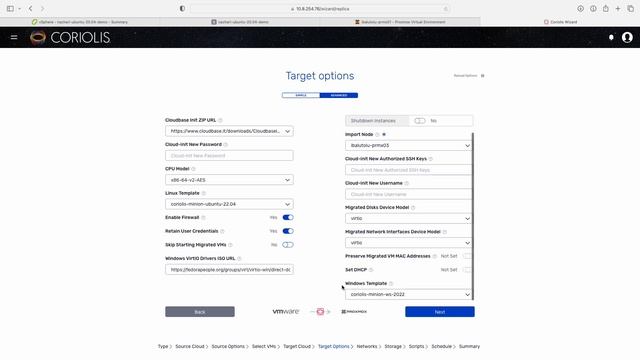Go back with the browser back arrow
This screenshot has width=640, height=360.
click(x=30, y=9)
